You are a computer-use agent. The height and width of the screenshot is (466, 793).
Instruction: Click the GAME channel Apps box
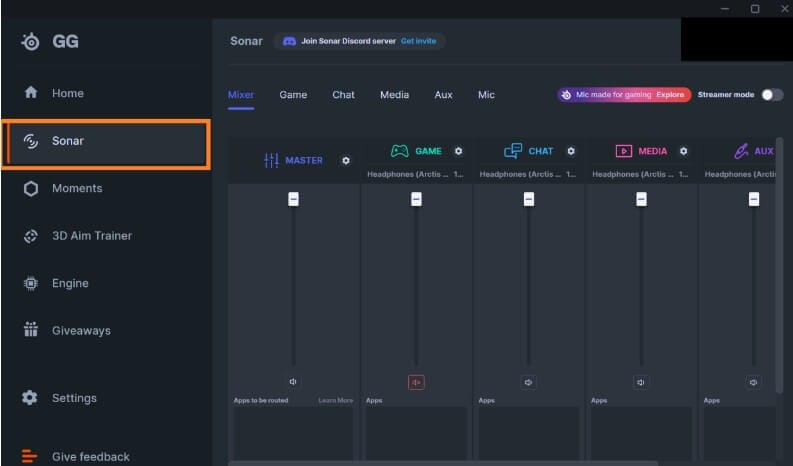pos(416,433)
